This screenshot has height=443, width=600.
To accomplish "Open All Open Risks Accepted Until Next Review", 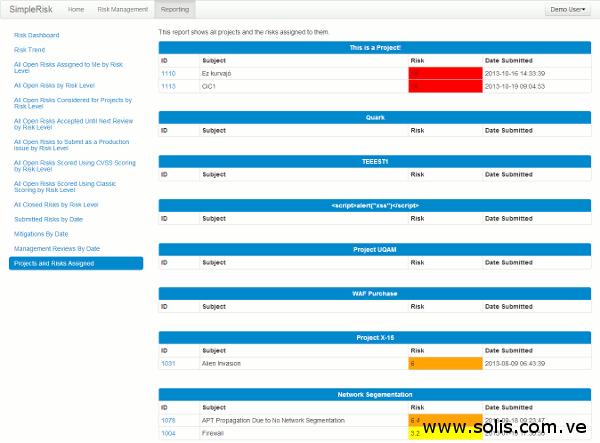I will tap(73, 124).
